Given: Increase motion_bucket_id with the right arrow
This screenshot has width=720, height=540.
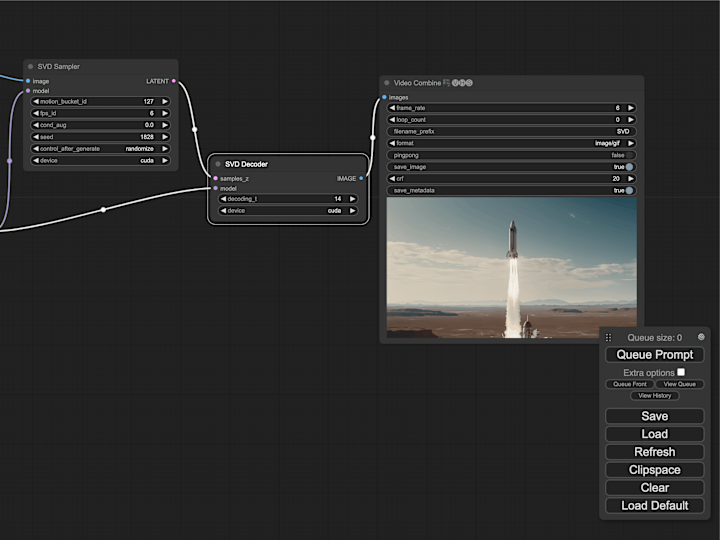Looking at the screenshot, I should coord(165,101).
